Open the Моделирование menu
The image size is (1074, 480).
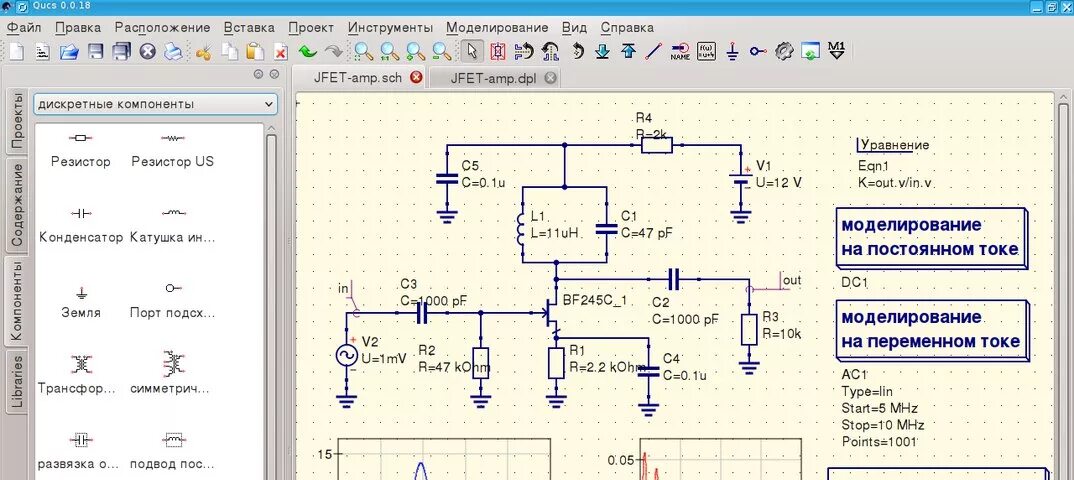[x=497, y=28]
